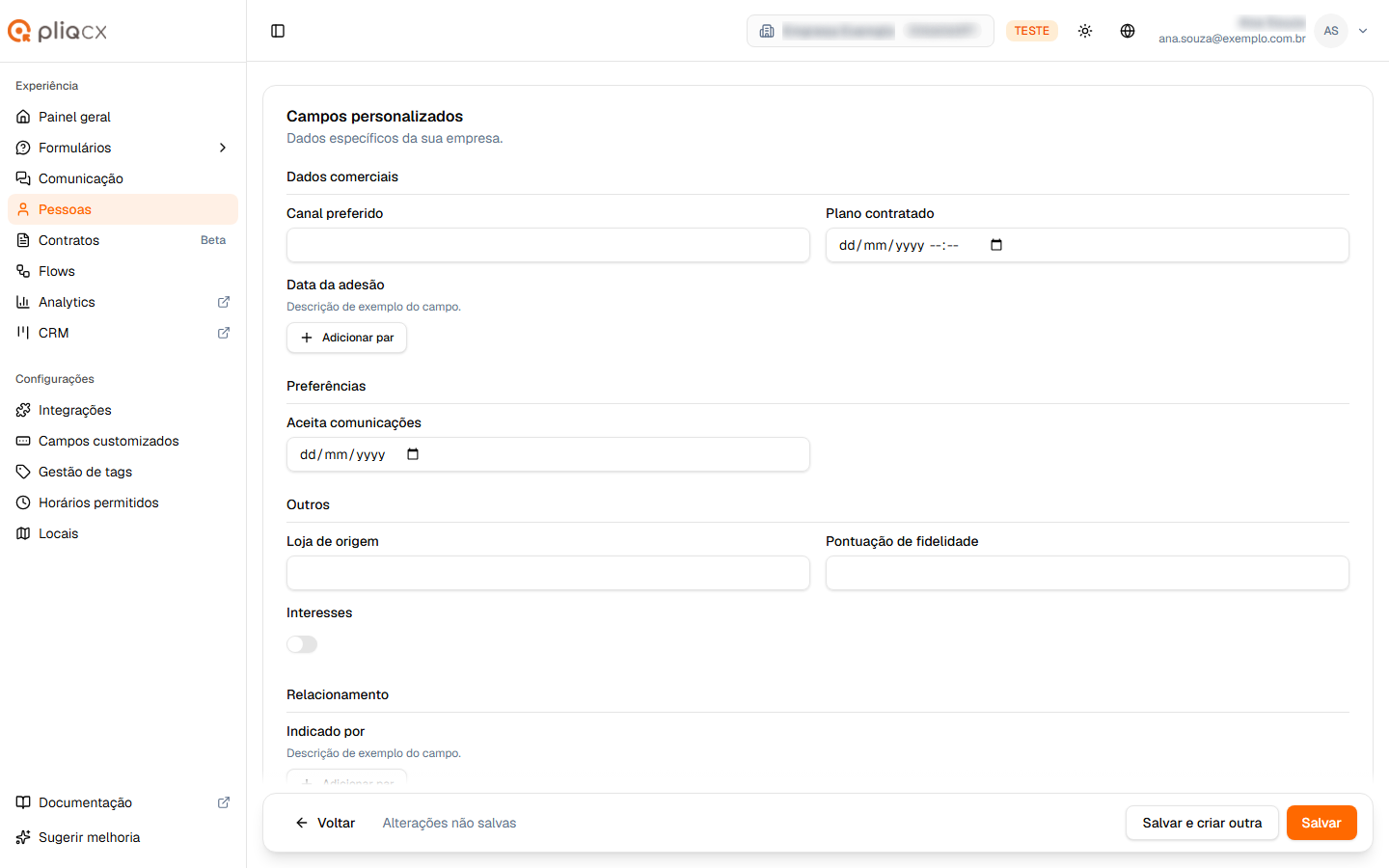This screenshot has width=1389, height=868.
Task: Open Documentação external link icon
Action: click(x=224, y=802)
